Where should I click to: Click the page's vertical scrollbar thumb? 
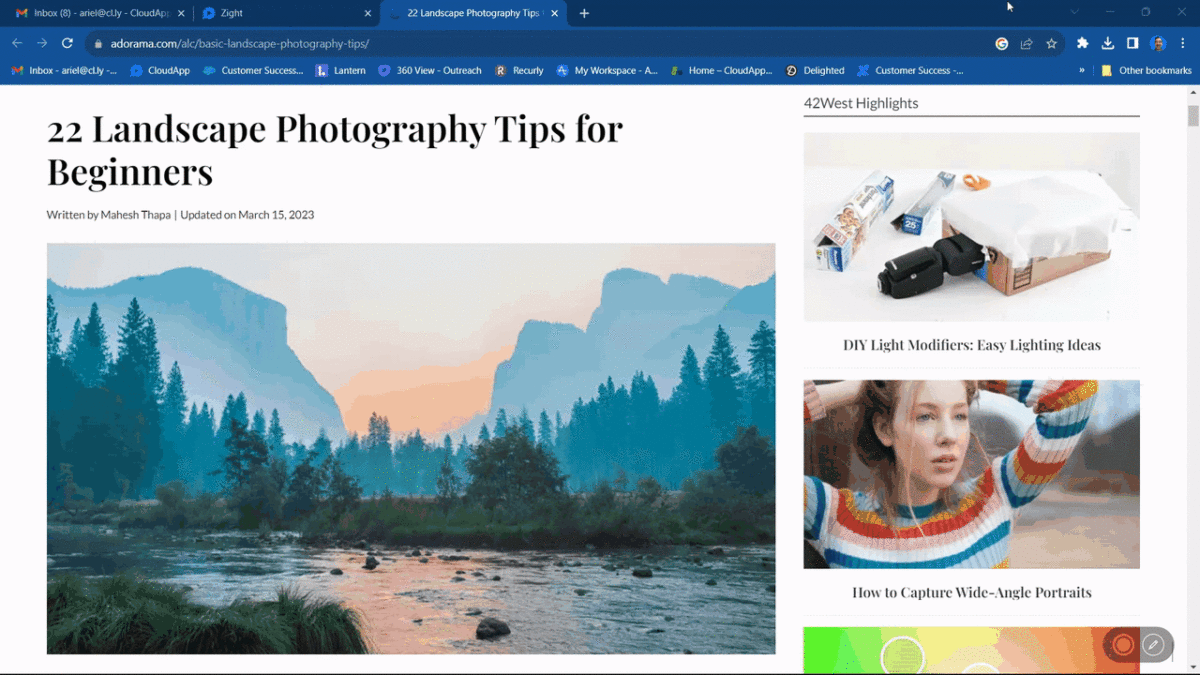click(1192, 115)
